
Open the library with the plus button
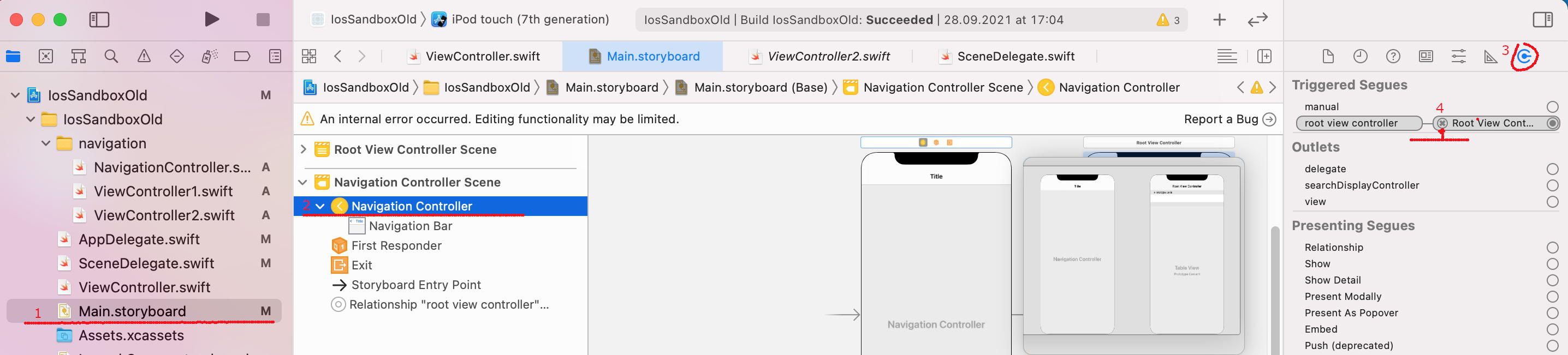pyautogui.click(x=1220, y=20)
